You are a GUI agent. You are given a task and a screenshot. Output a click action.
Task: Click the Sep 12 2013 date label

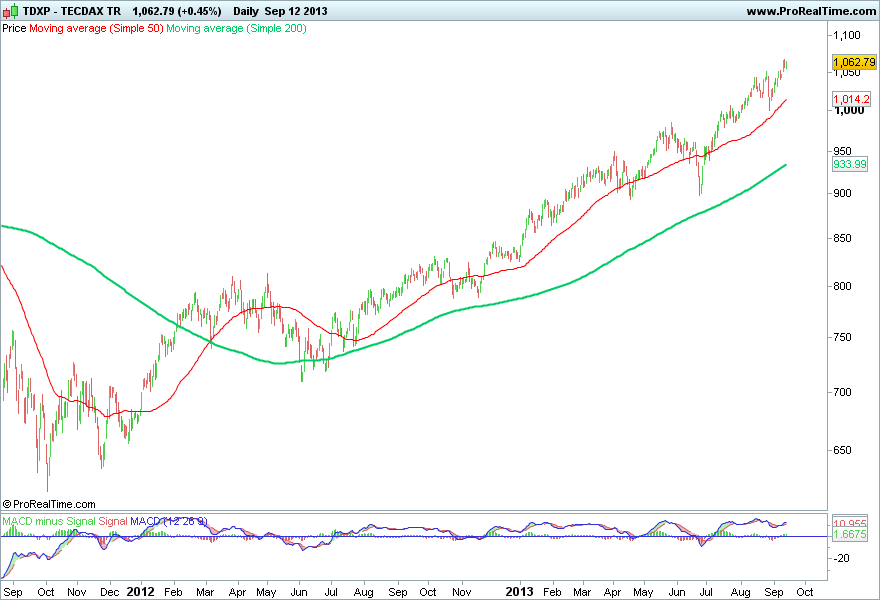click(296, 11)
